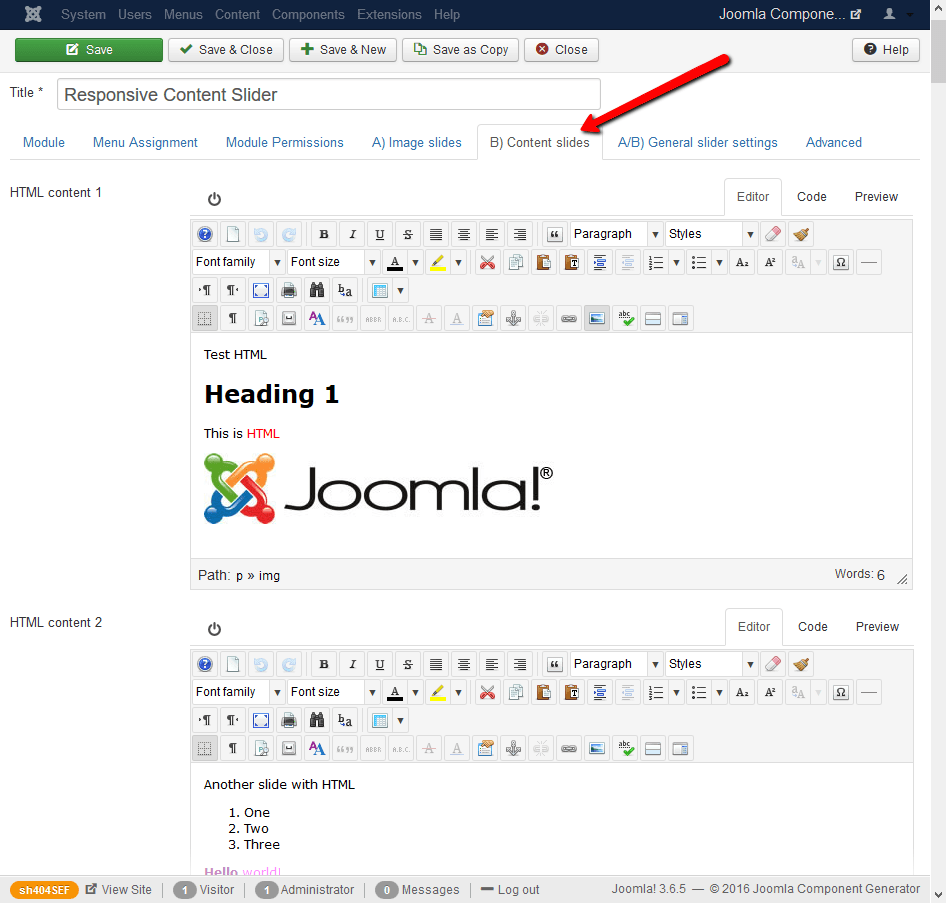This screenshot has height=903, width=946.
Task: Open Paragraph format dropdown in HTML content 1
Action: (x=617, y=234)
